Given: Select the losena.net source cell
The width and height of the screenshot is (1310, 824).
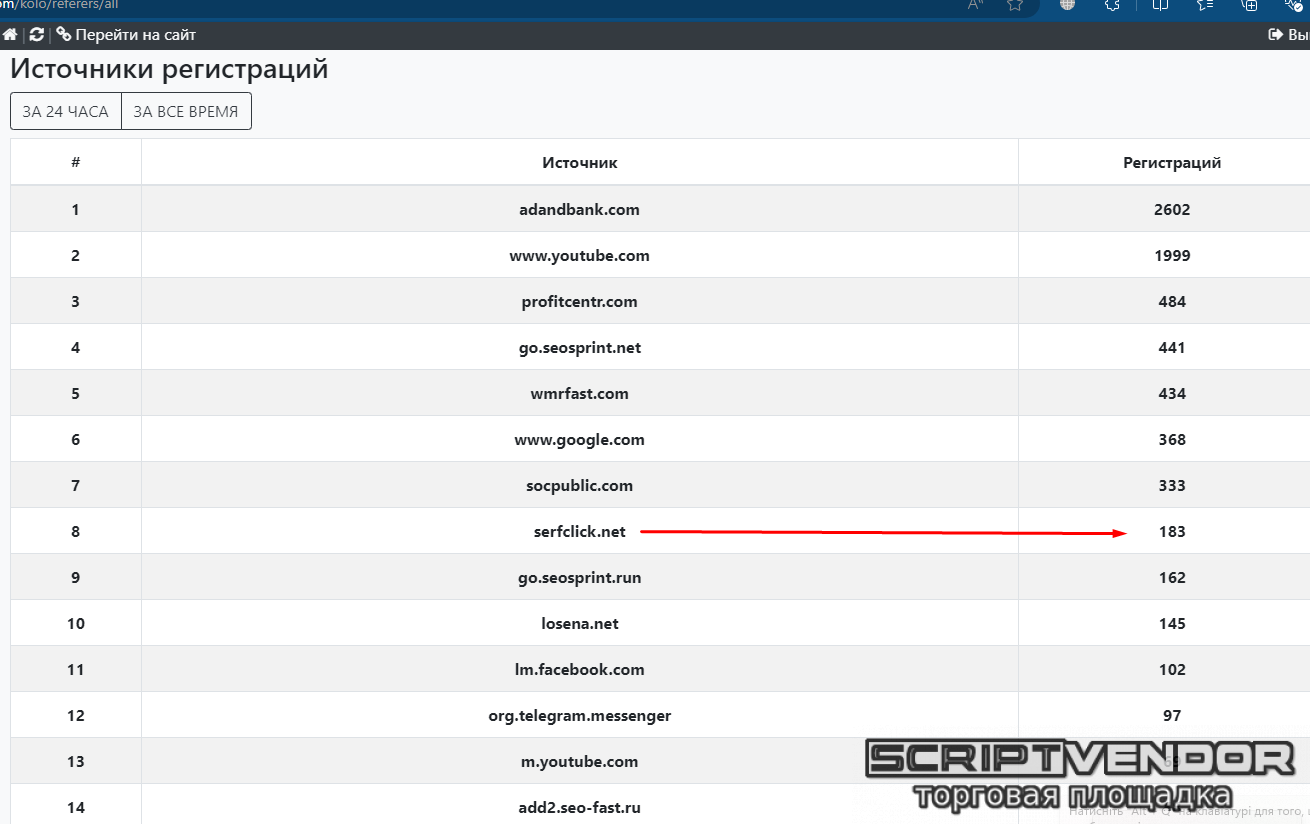Looking at the screenshot, I should pyautogui.click(x=580, y=624).
